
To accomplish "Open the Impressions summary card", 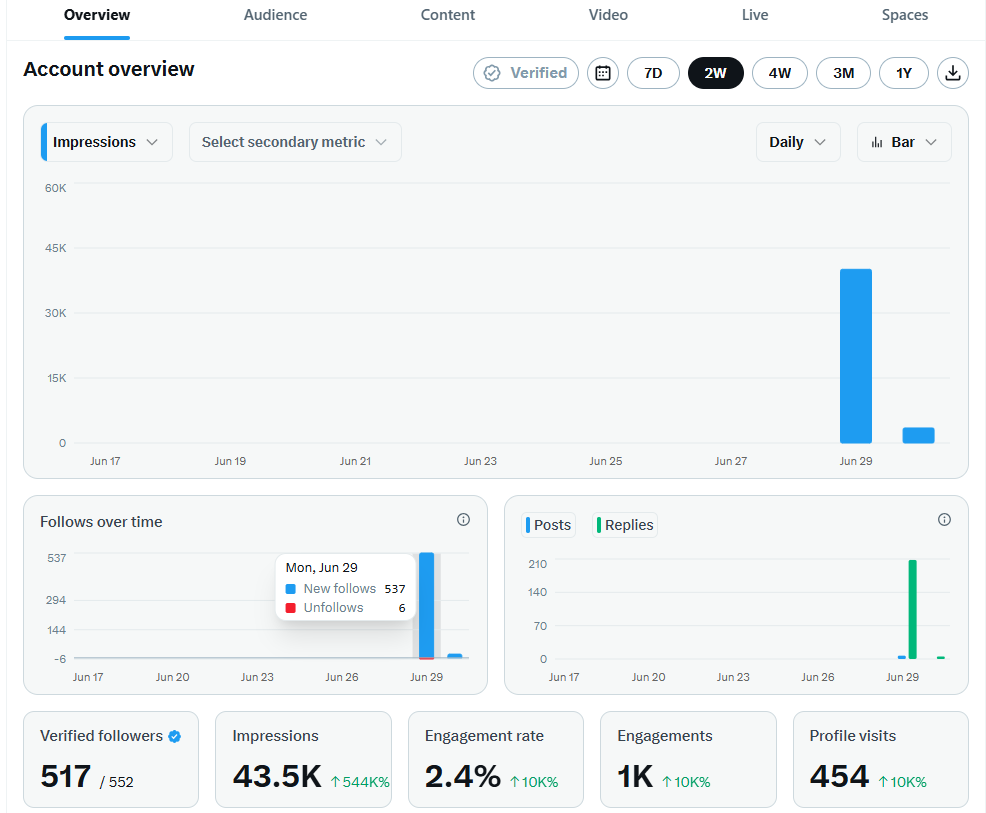I will point(303,760).
